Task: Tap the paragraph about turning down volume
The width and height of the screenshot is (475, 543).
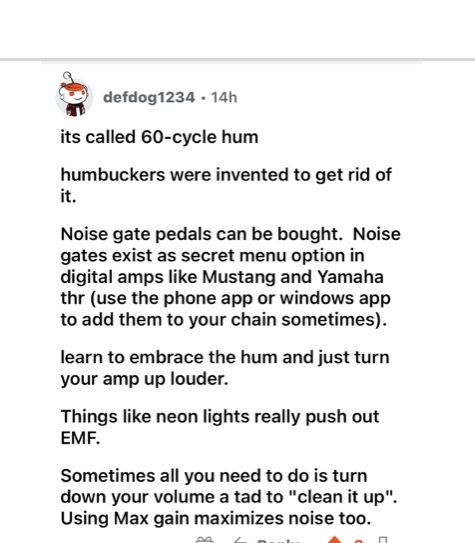Action: coord(229,497)
